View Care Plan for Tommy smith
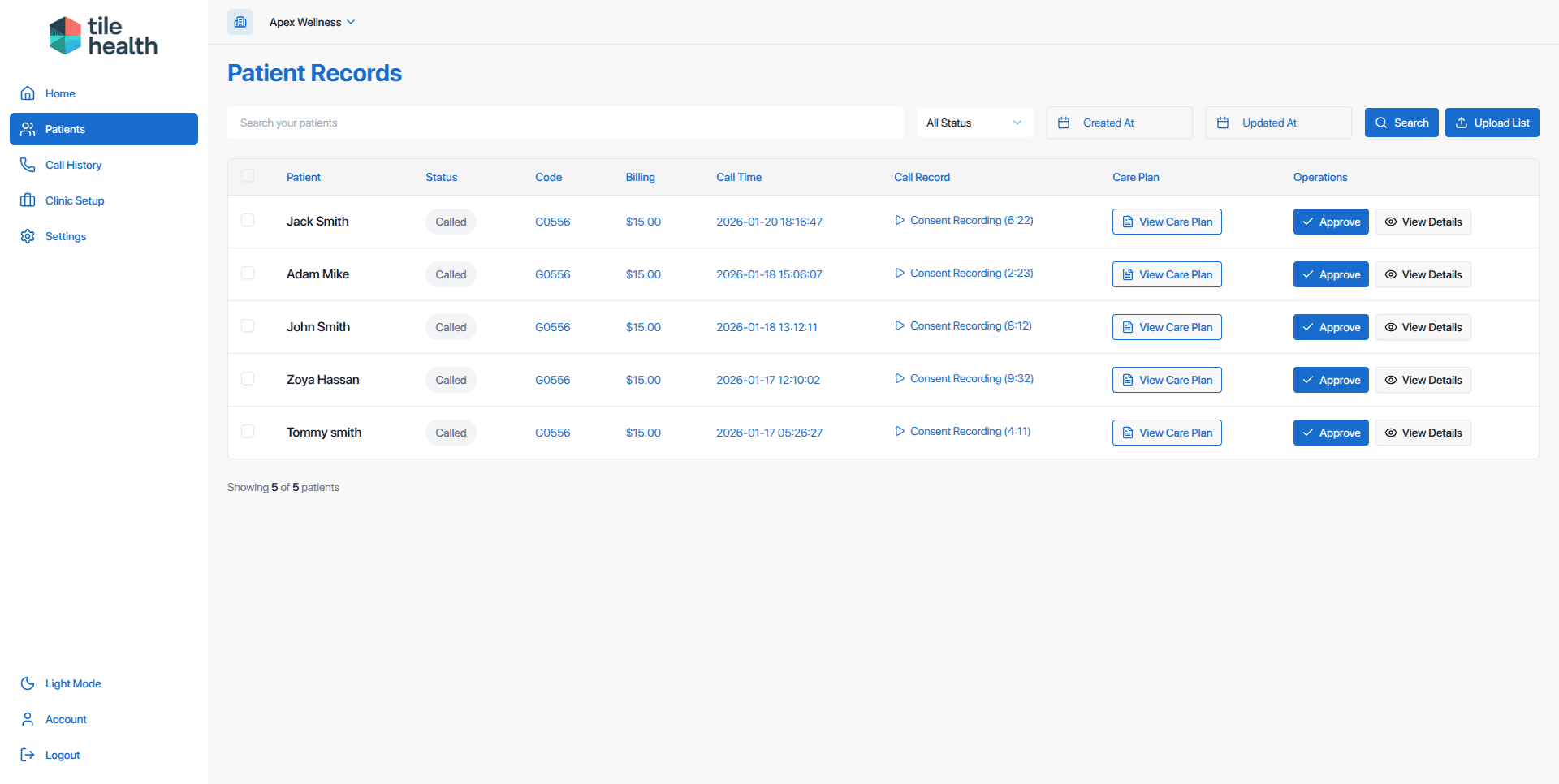The image size is (1559, 784). (x=1166, y=433)
